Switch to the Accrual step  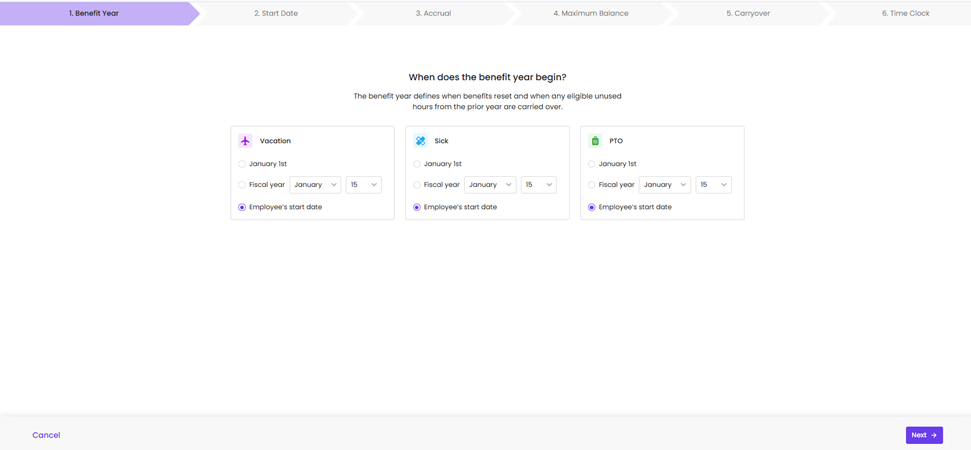pyautogui.click(x=433, y=13)
